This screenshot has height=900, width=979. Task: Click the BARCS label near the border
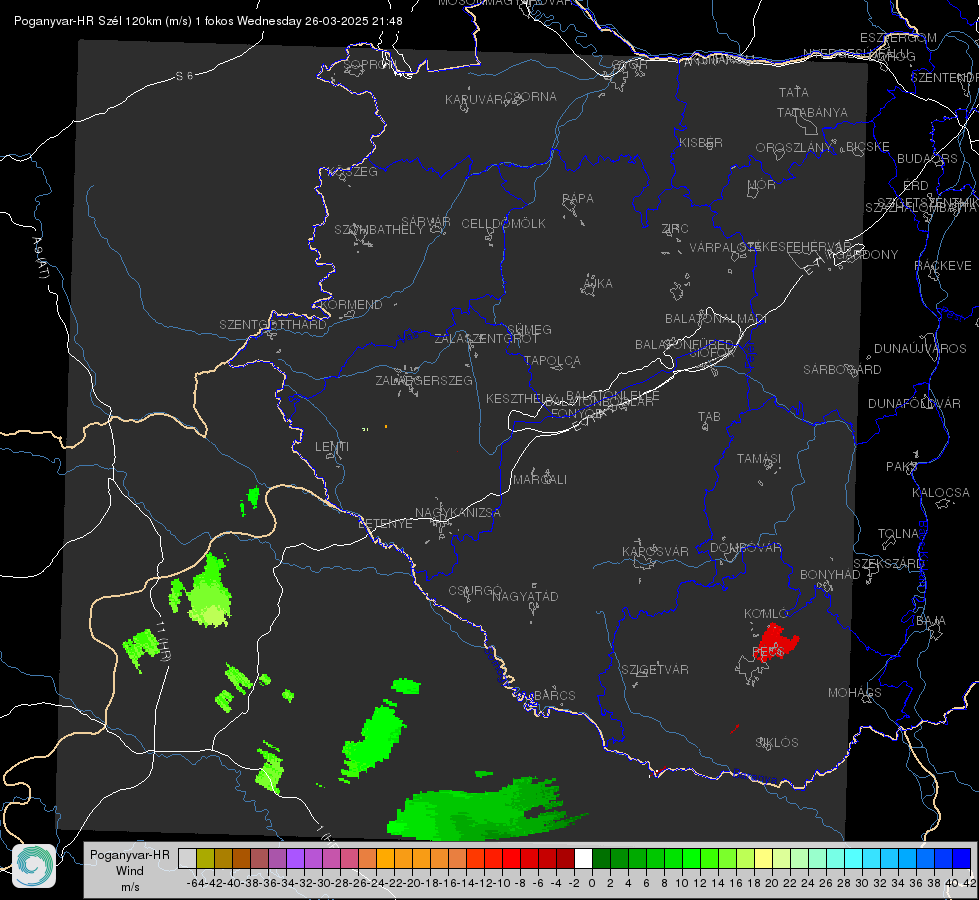(x=555, y=695)
